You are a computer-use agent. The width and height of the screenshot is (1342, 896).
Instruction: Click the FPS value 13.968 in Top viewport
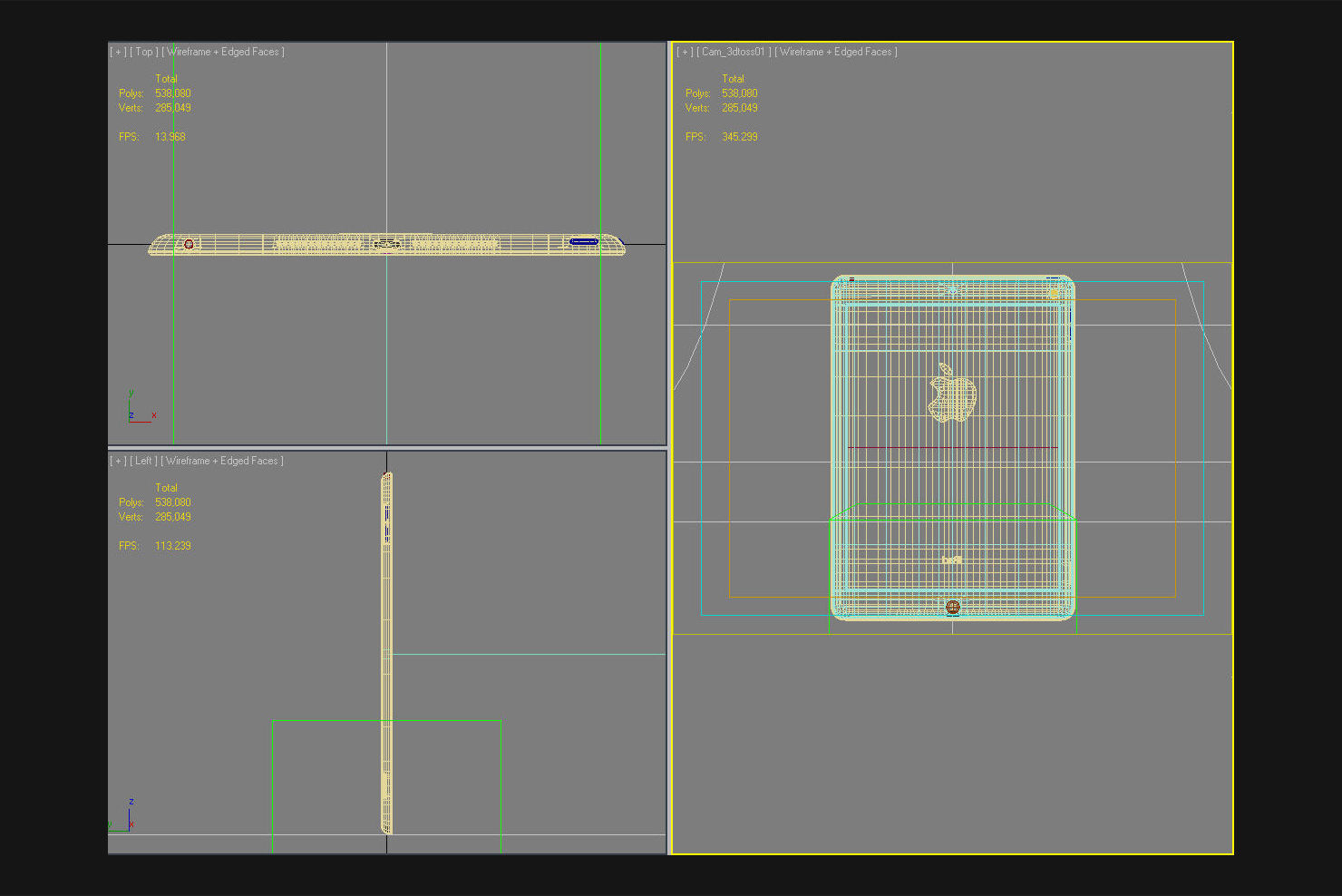pos(170,137)
